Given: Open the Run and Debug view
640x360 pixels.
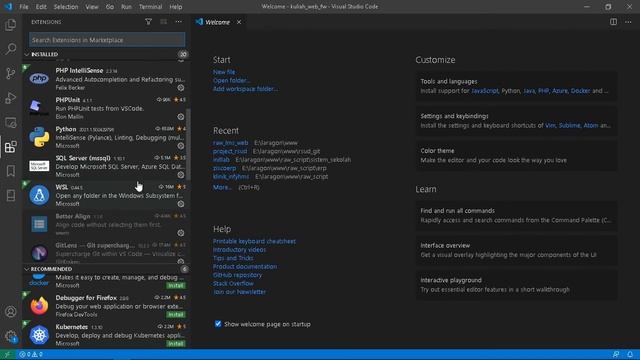Looking at the screenshot, I should tap(11, 98).
